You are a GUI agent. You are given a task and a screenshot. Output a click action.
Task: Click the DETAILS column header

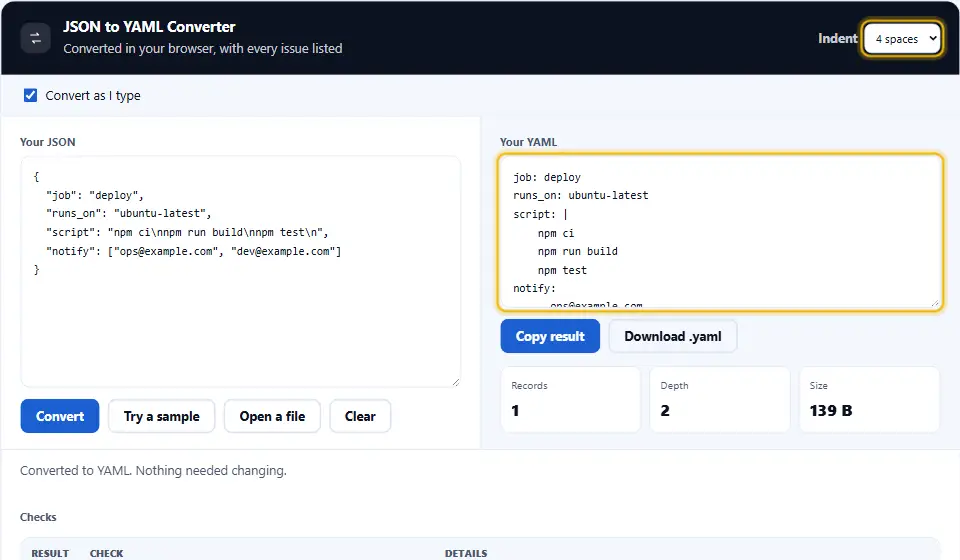(466, 553)
